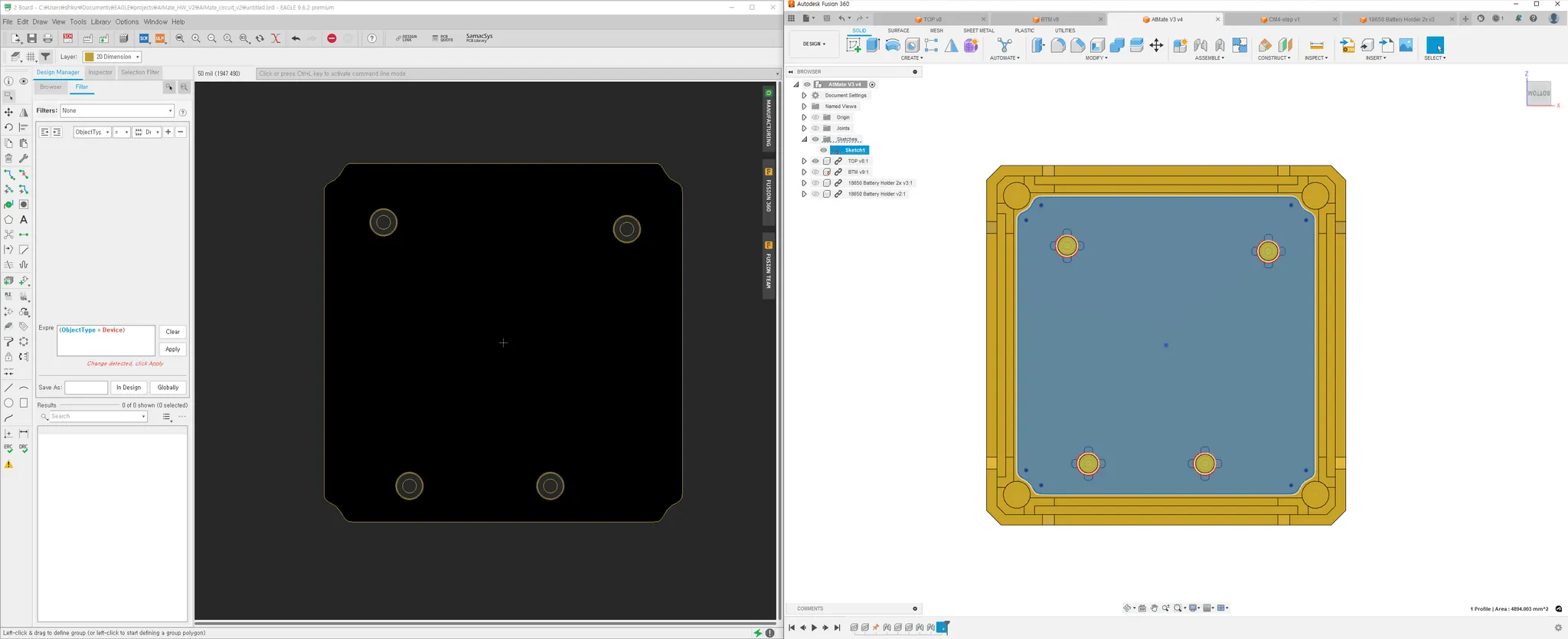The height and width of the screenshot is (639, 1568).
Task: Click the EAGLE command line input field
Action: click(x=513, y=74)
